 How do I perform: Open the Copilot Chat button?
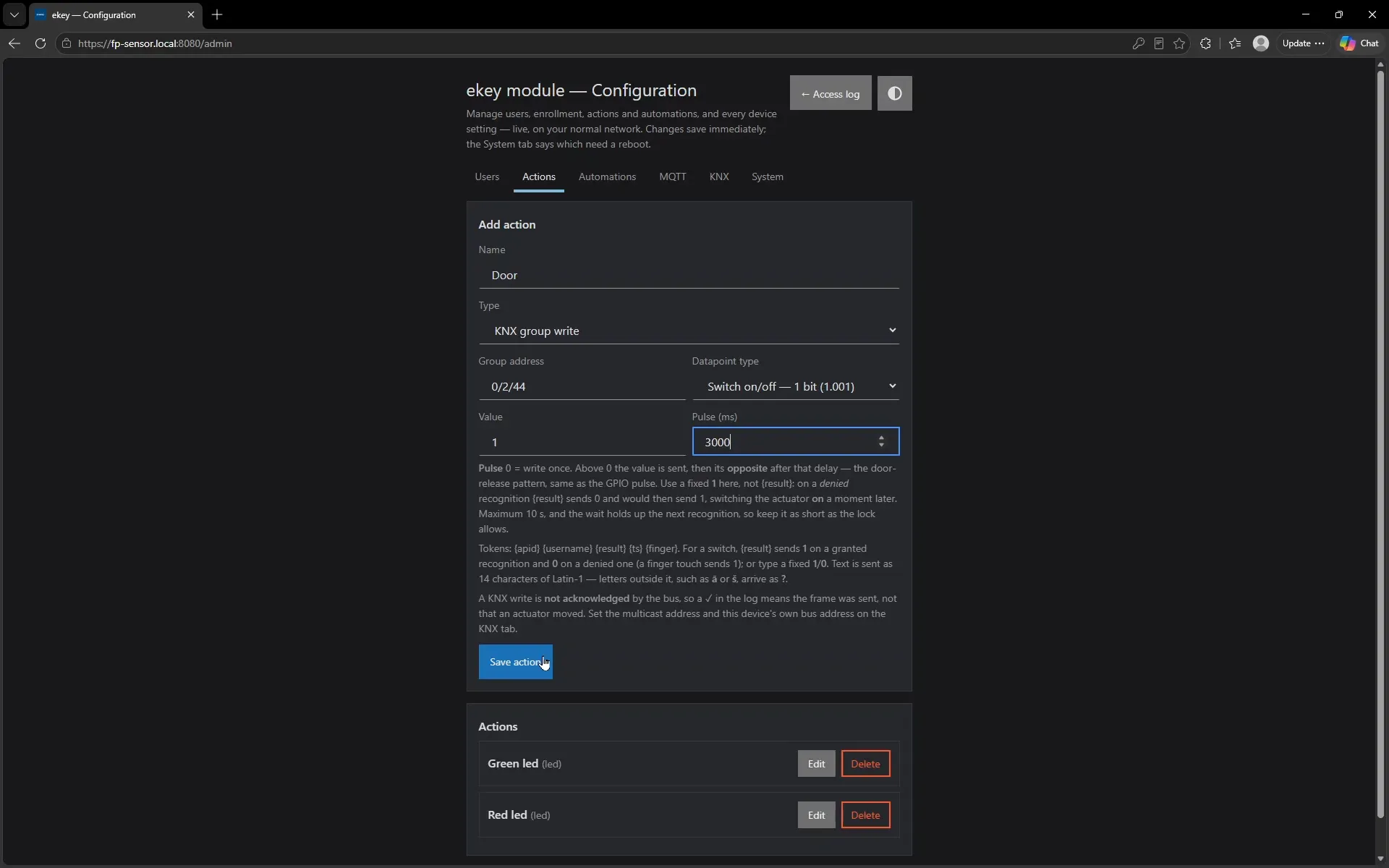1359,43
